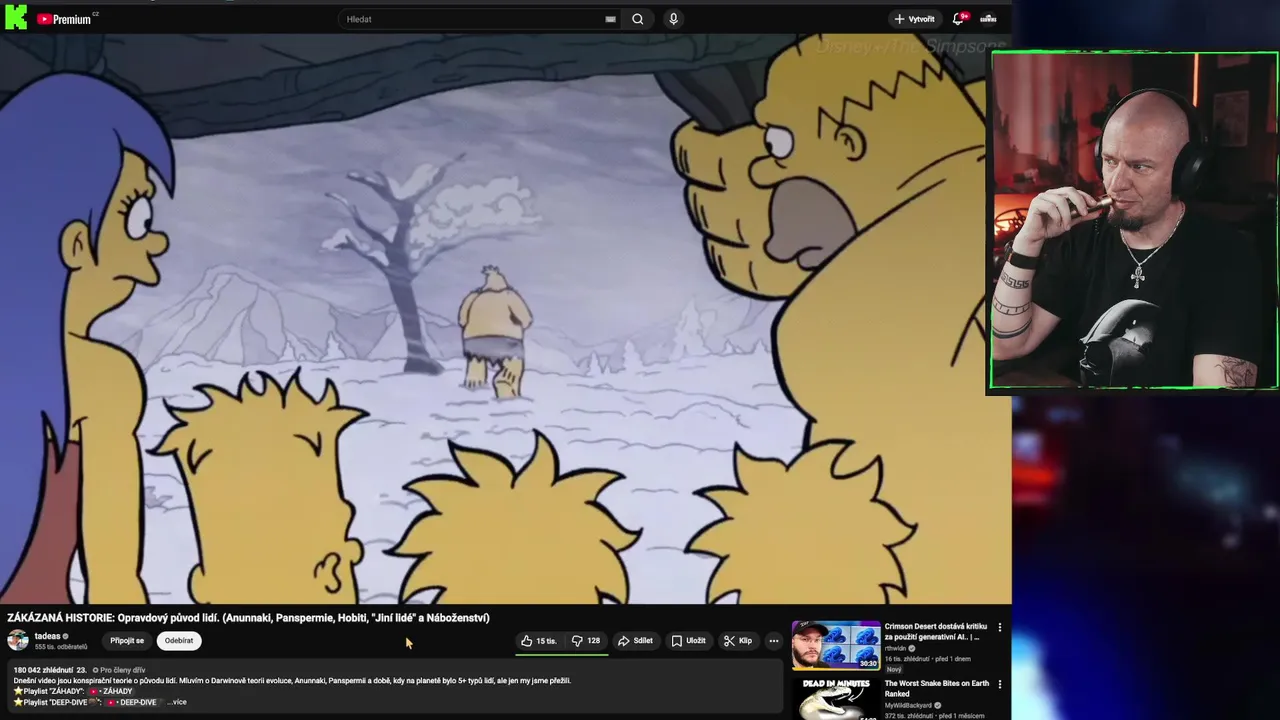
Task: Save video with Uložit button
Action: 688,641
